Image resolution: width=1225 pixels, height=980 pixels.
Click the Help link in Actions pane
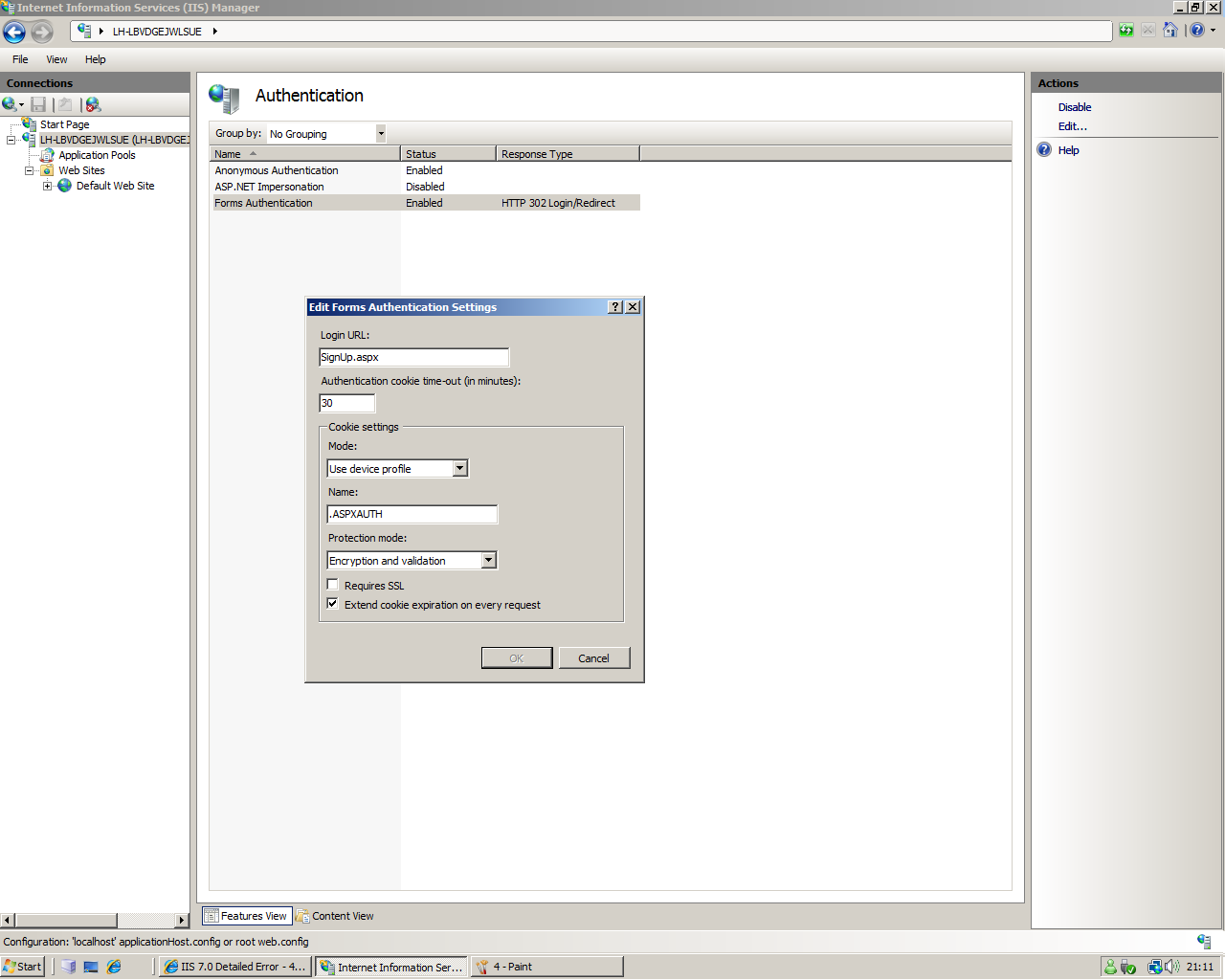coord(1068,150)
